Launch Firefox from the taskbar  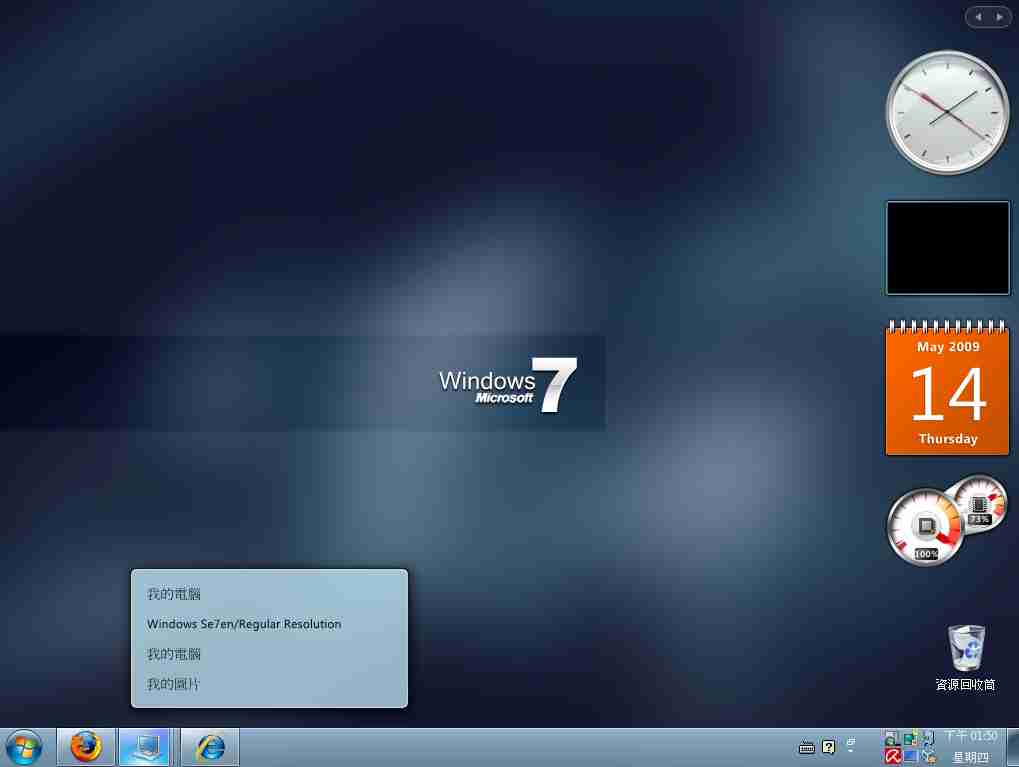tap(86, 746)
